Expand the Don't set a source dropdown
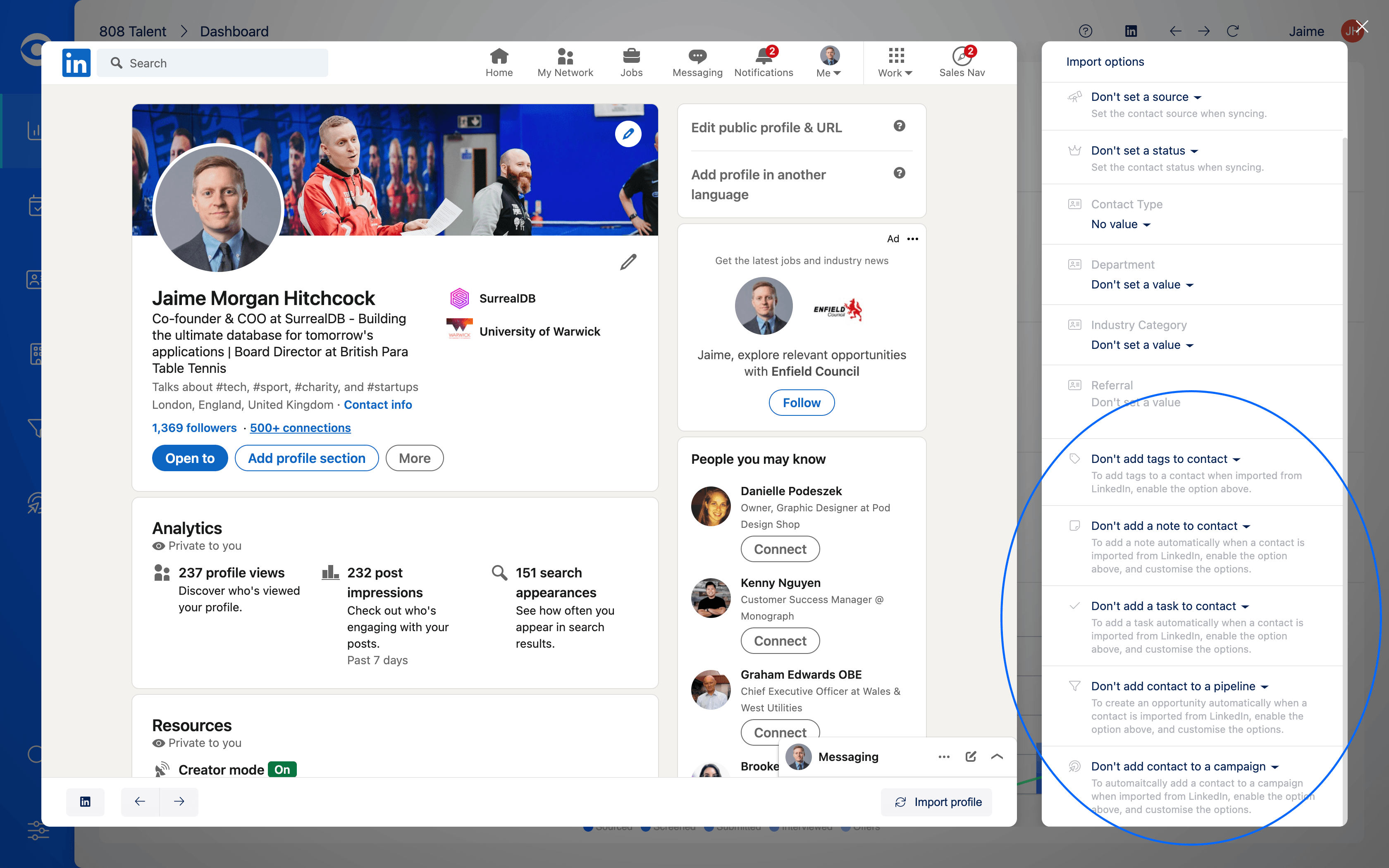Screen dimensions: 1389x868 click(1146, 97)
